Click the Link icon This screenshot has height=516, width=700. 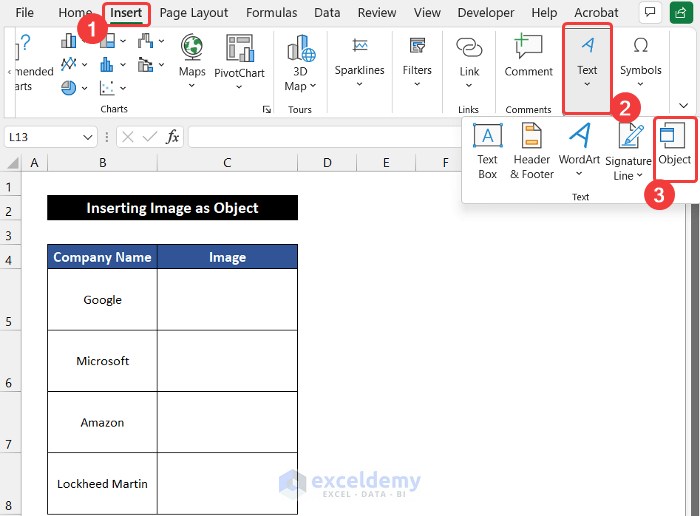coord(469,47)
